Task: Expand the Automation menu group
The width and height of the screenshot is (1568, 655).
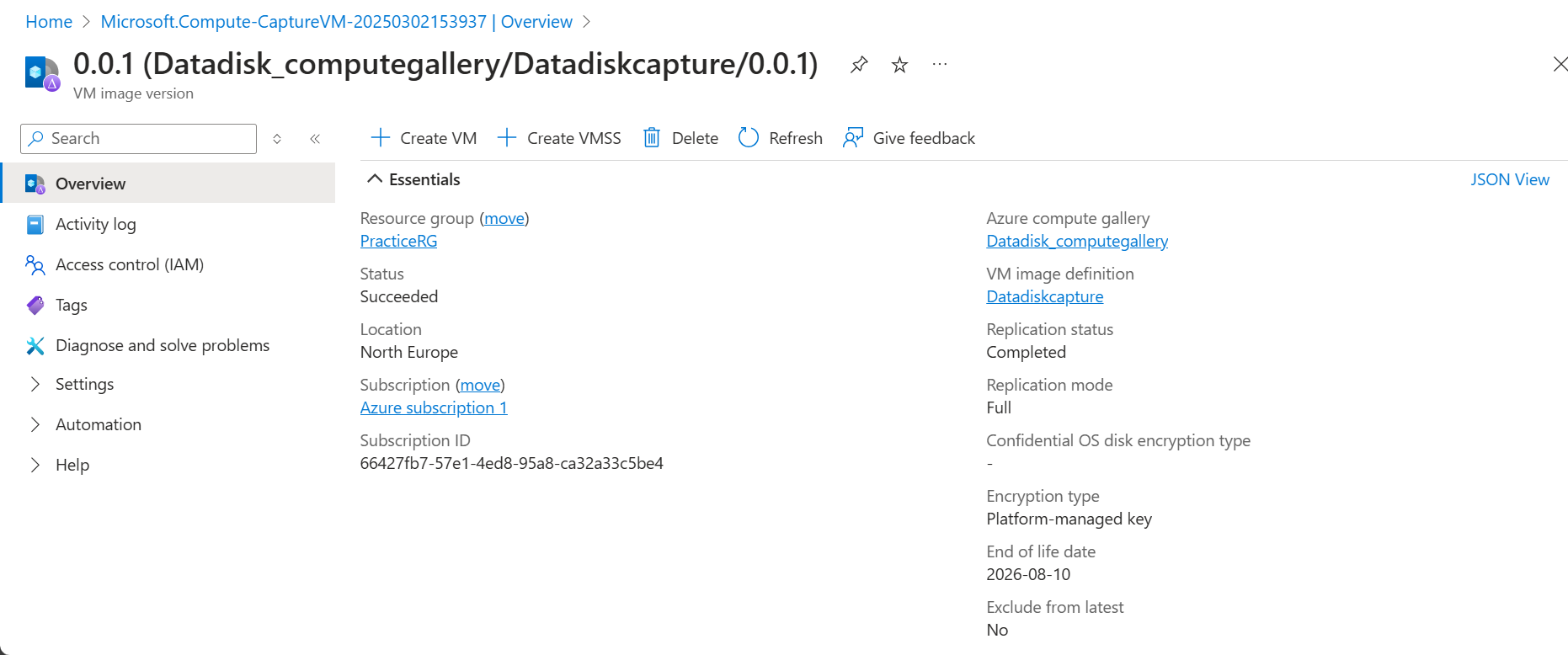Action: click(x=35, y=424)
